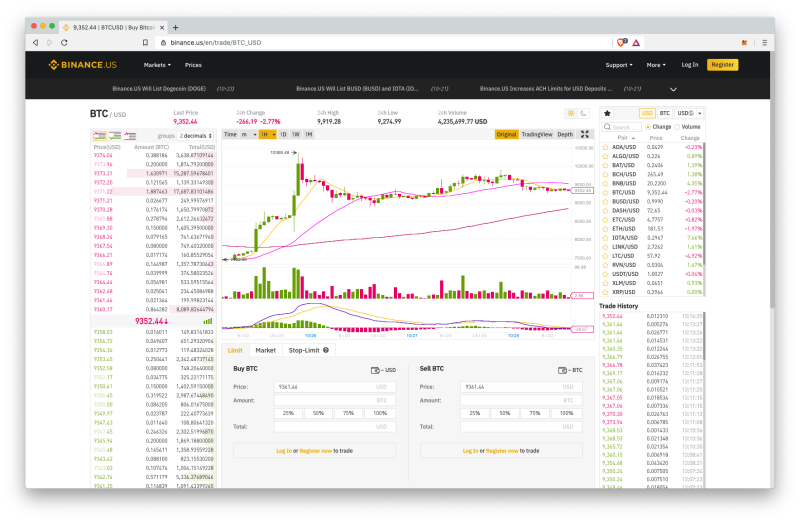The width and height of the screenshot is (800, 522).
Task: Click the market pair Search field
Action: (621, 127)
